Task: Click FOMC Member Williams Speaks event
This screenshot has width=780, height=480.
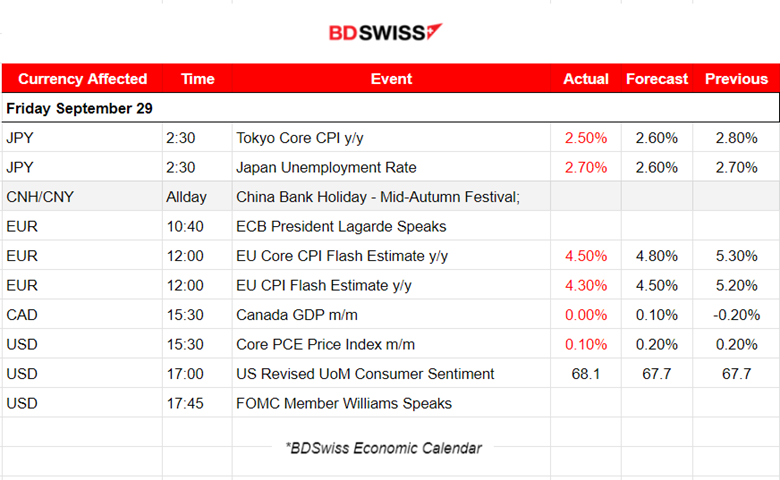Action: [344, 403]
